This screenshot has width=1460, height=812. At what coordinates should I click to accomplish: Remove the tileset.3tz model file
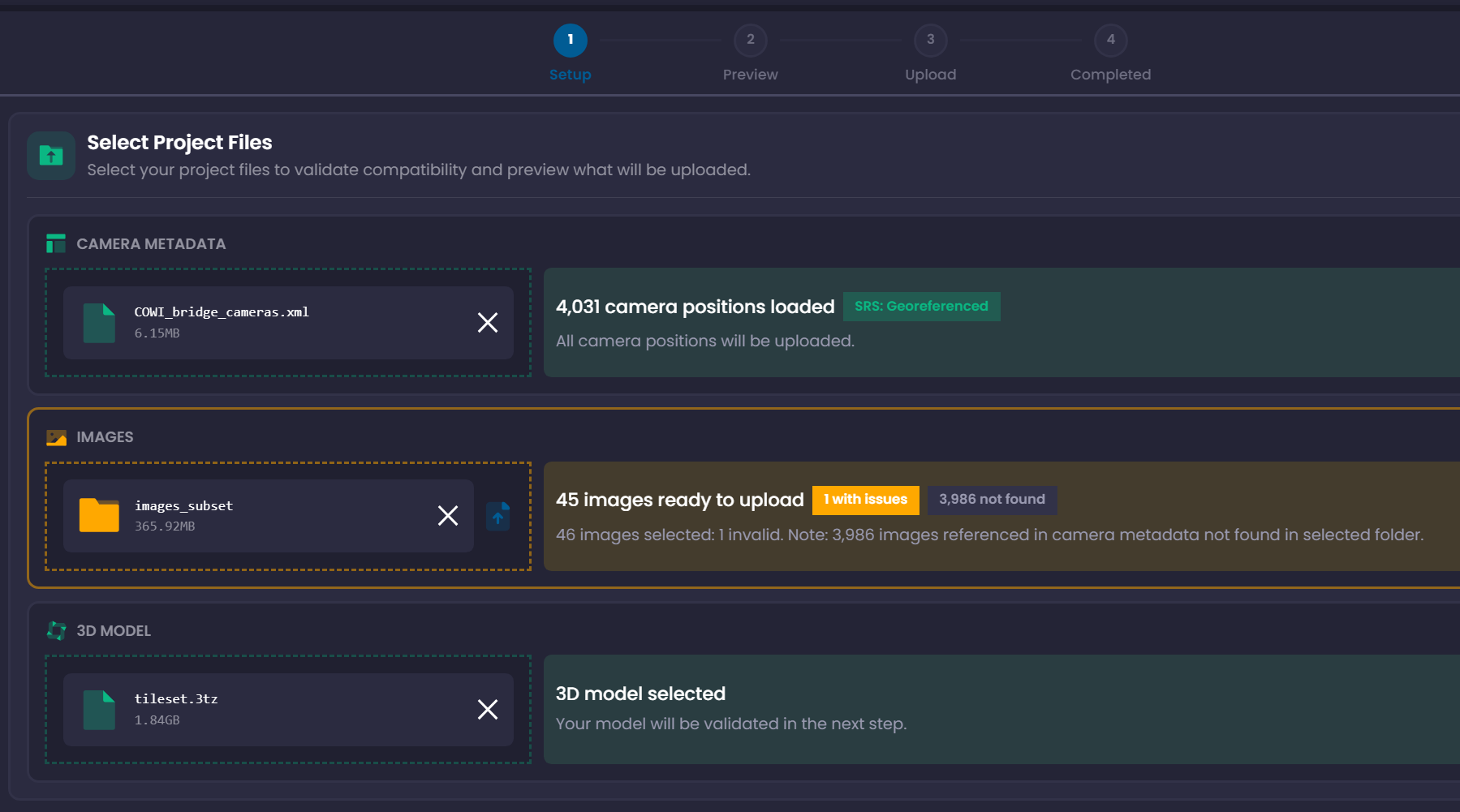coord(488,710)
